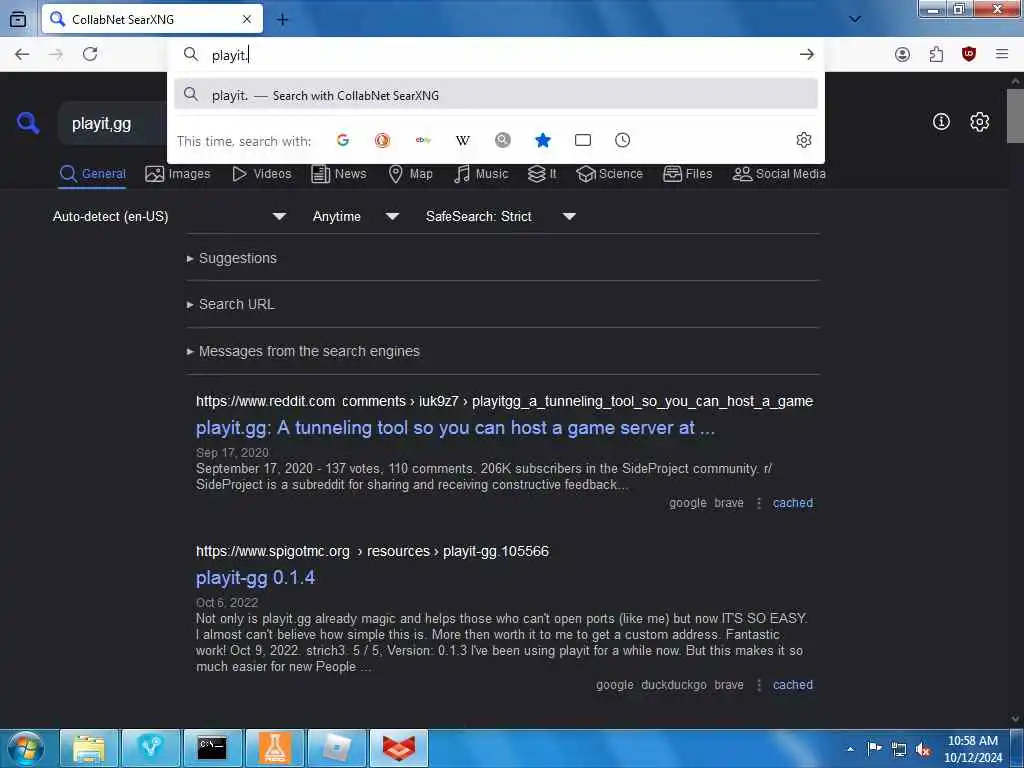Click the page vertical scrollbar thumb
Image resolution: width=1024 pixels, height=768 pixels.
[x=1015, y=116]
